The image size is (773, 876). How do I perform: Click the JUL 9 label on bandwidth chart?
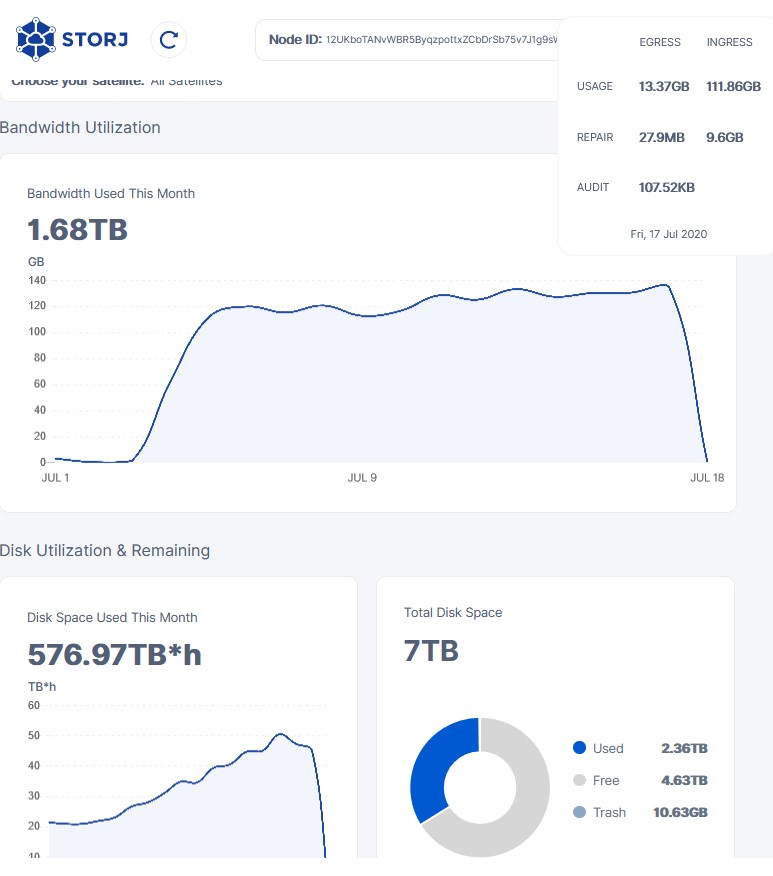point(362,478)
